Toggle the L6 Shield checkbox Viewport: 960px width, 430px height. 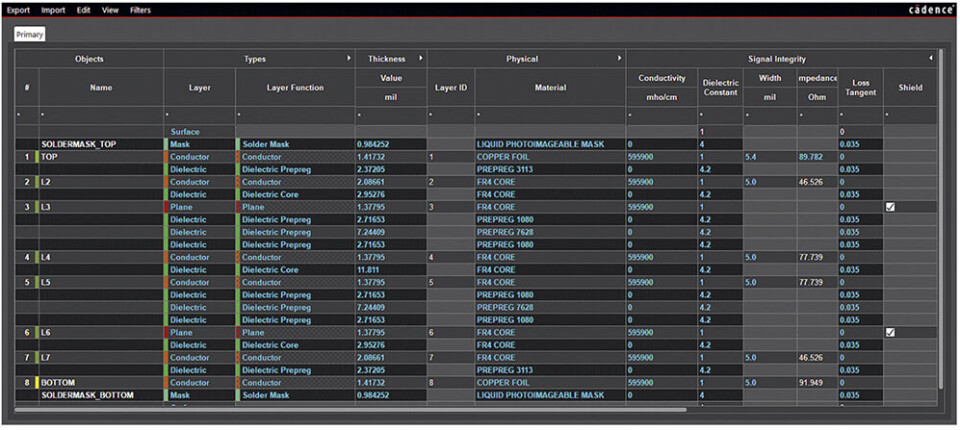tap(890, 333)
